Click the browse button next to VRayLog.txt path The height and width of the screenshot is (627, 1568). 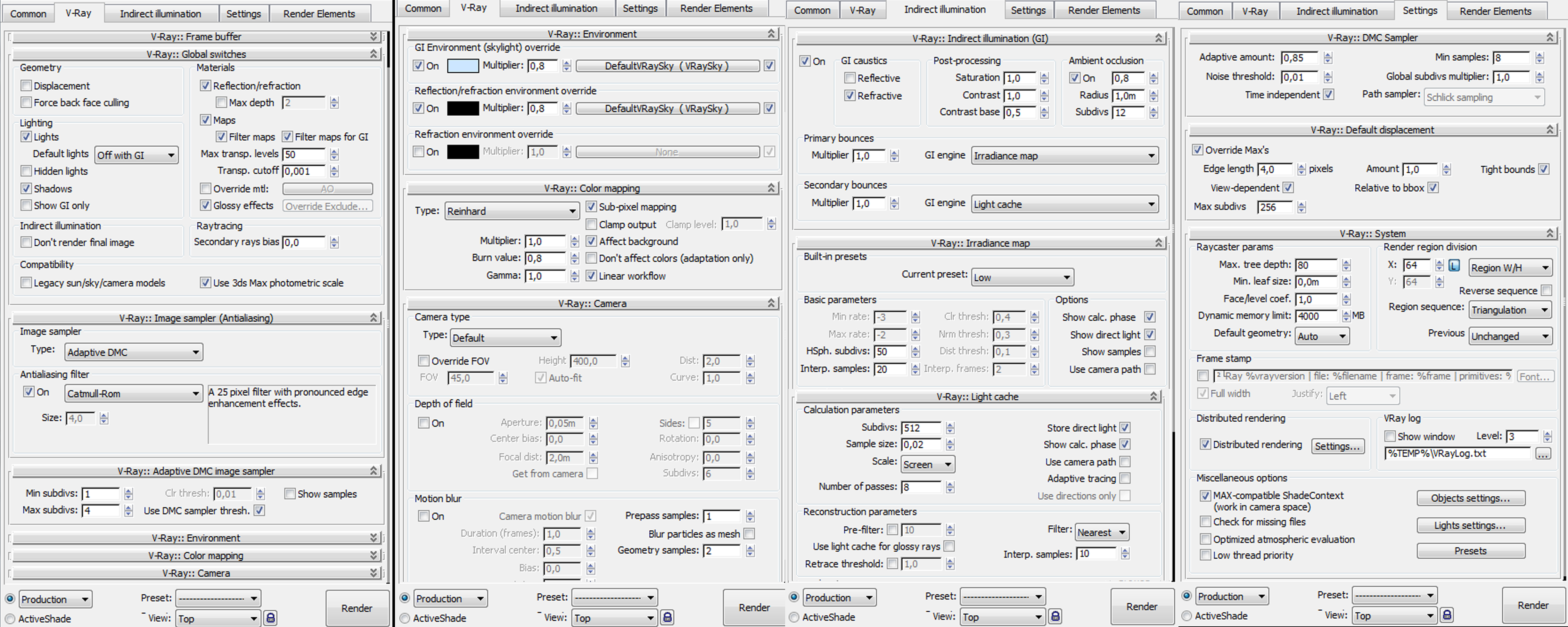pos(1542,454)
